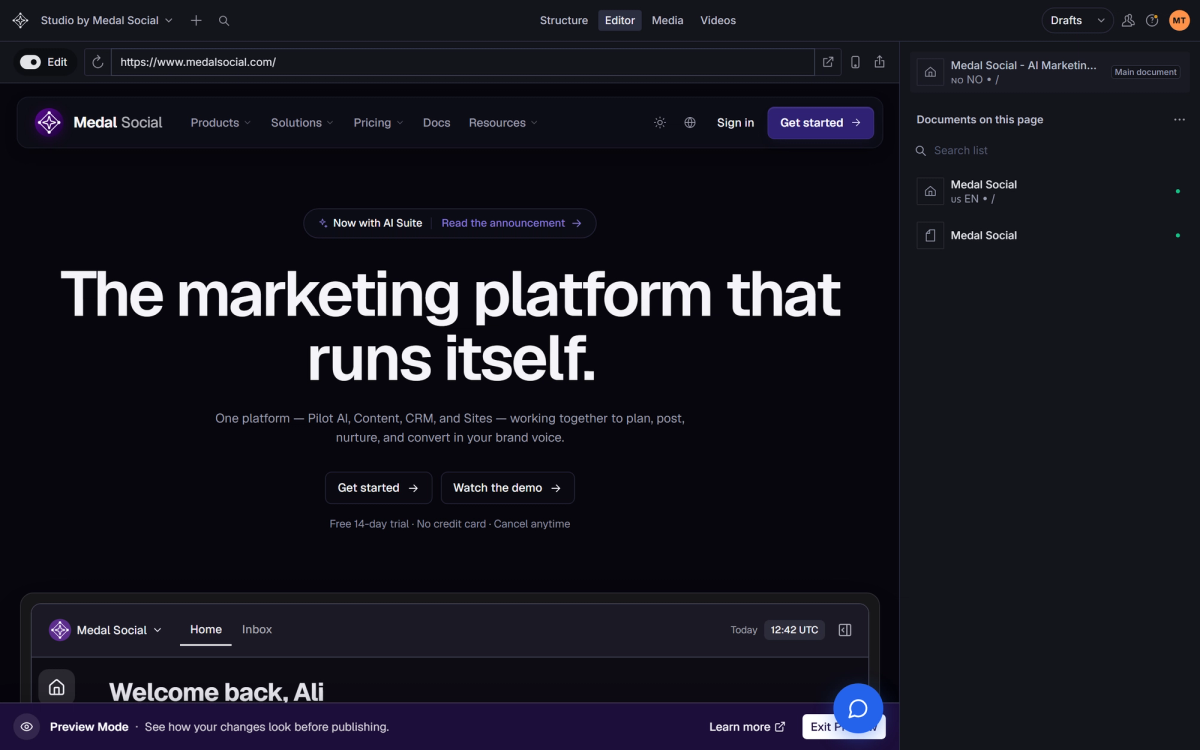Screen dimensions: 1200x750
Task: Click the Documents on this page heading
Action: (x=980, y=120)
